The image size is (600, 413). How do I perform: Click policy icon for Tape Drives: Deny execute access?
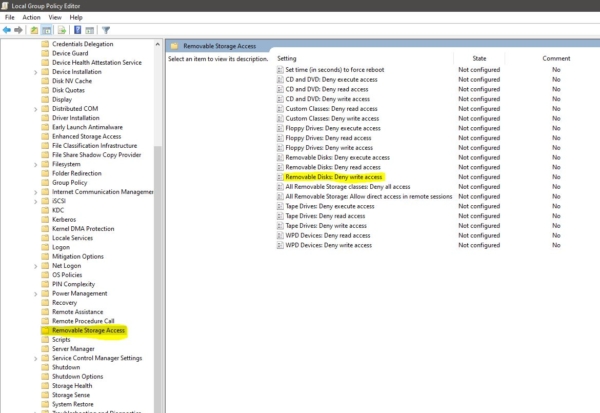280,206
